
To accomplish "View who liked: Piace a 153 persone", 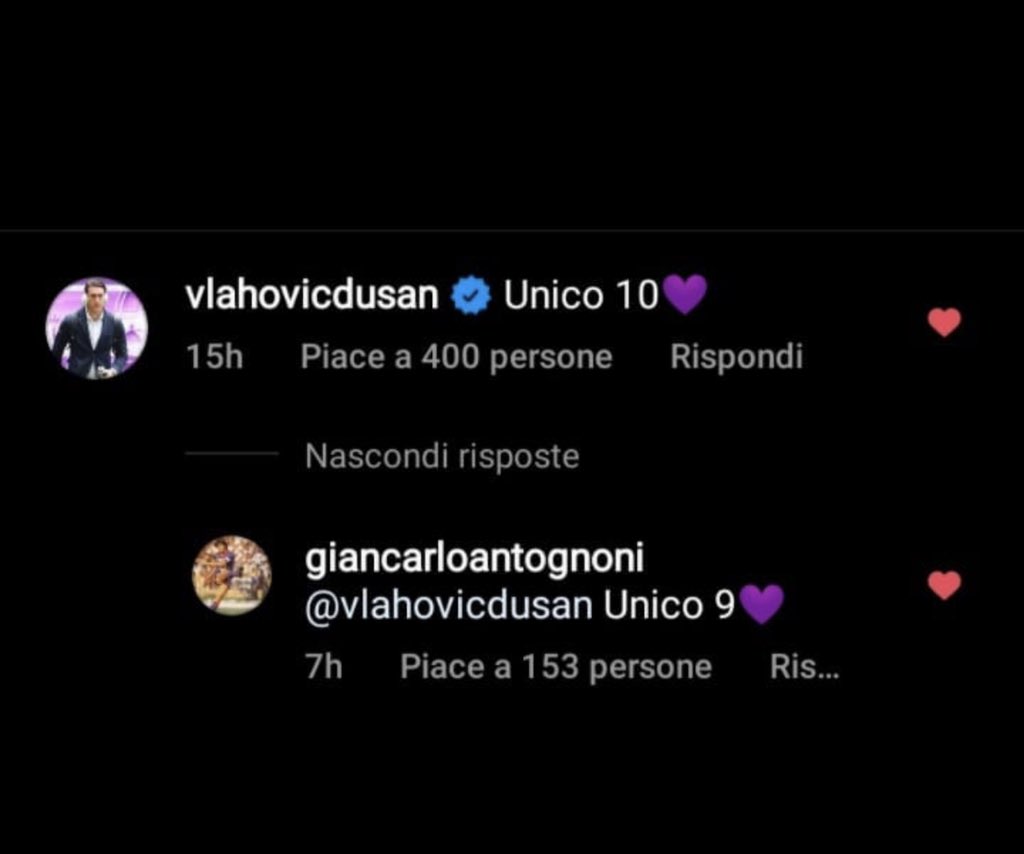I will pos(556,667).
